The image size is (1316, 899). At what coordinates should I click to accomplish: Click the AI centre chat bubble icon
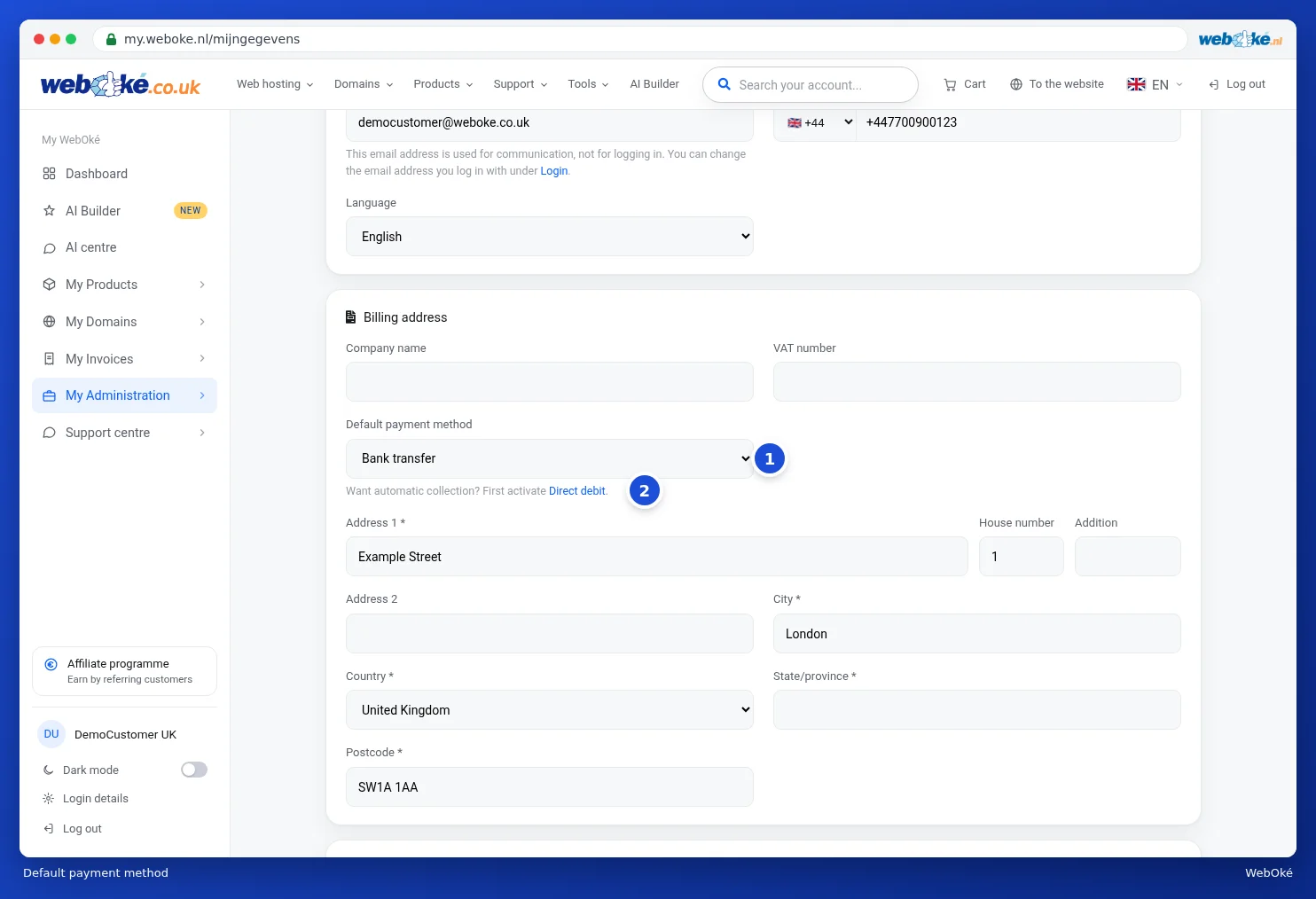tap(50, 248)
